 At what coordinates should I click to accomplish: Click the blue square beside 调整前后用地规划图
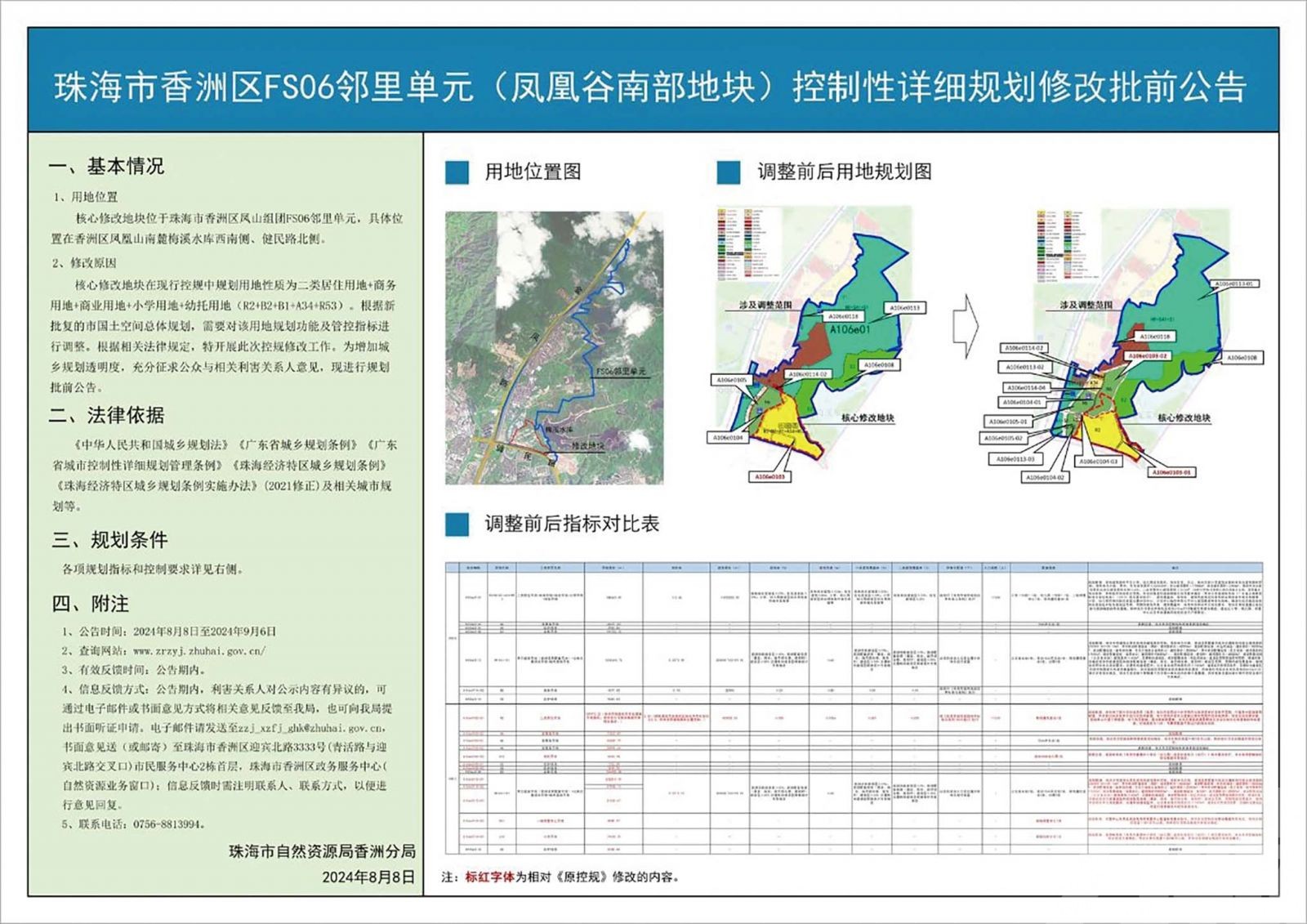pos(729,172)
